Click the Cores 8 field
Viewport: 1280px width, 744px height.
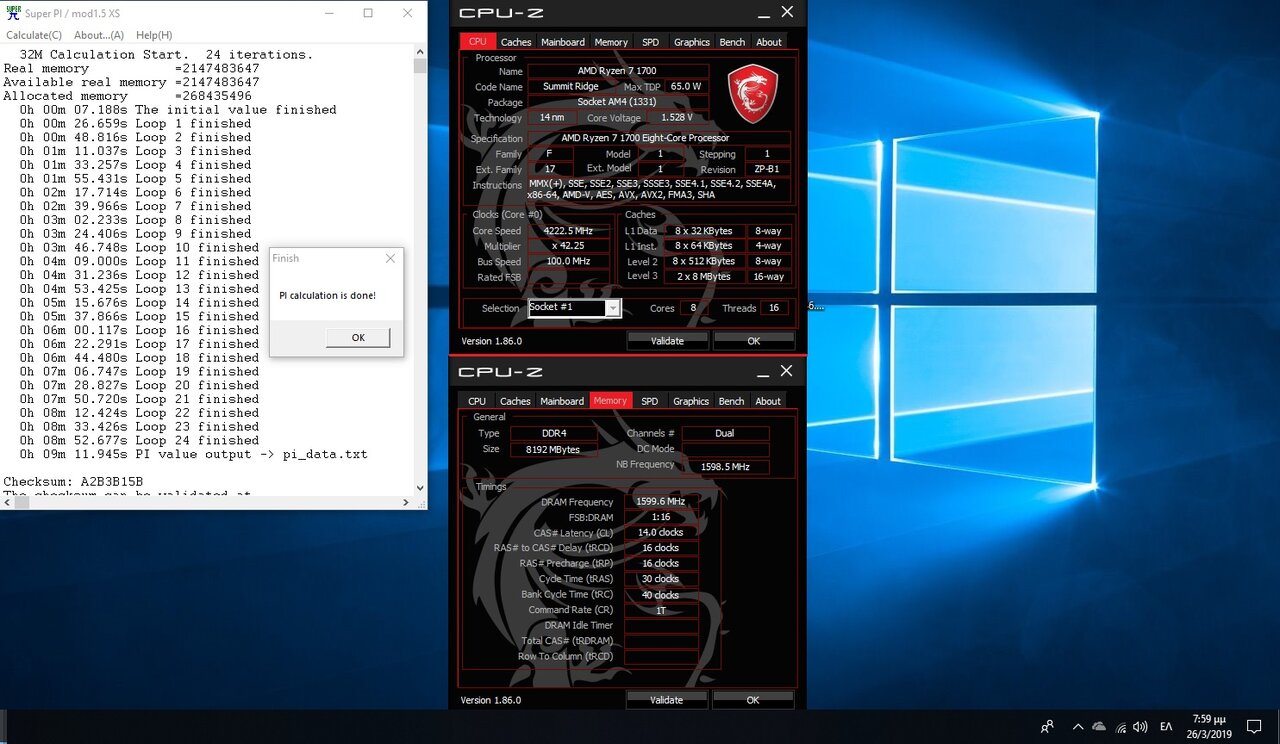coord(693,308)
